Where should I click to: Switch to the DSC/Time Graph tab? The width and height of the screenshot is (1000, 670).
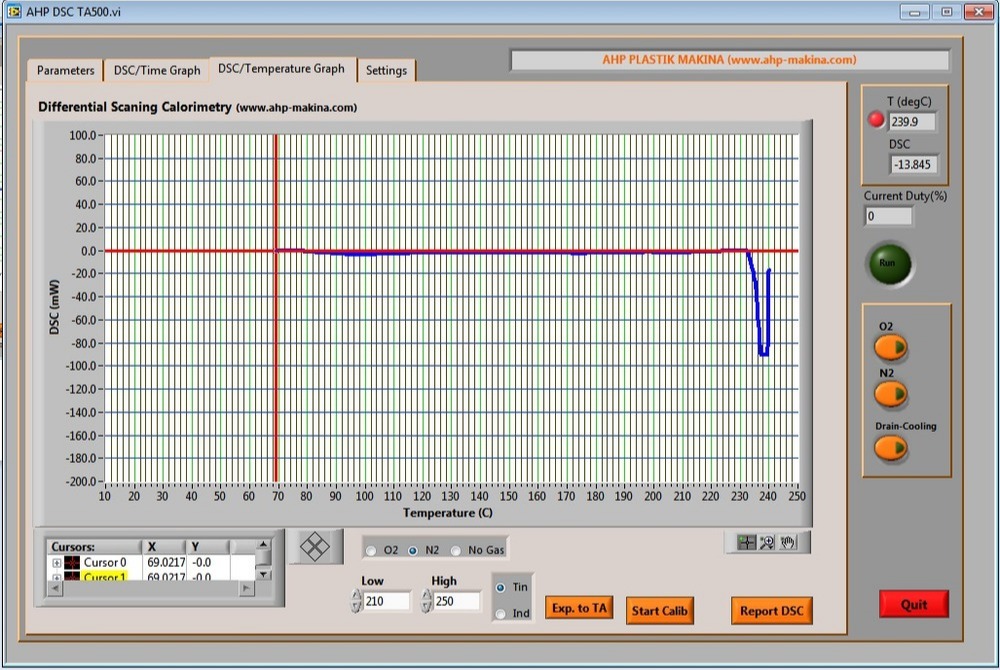[157, 70]
